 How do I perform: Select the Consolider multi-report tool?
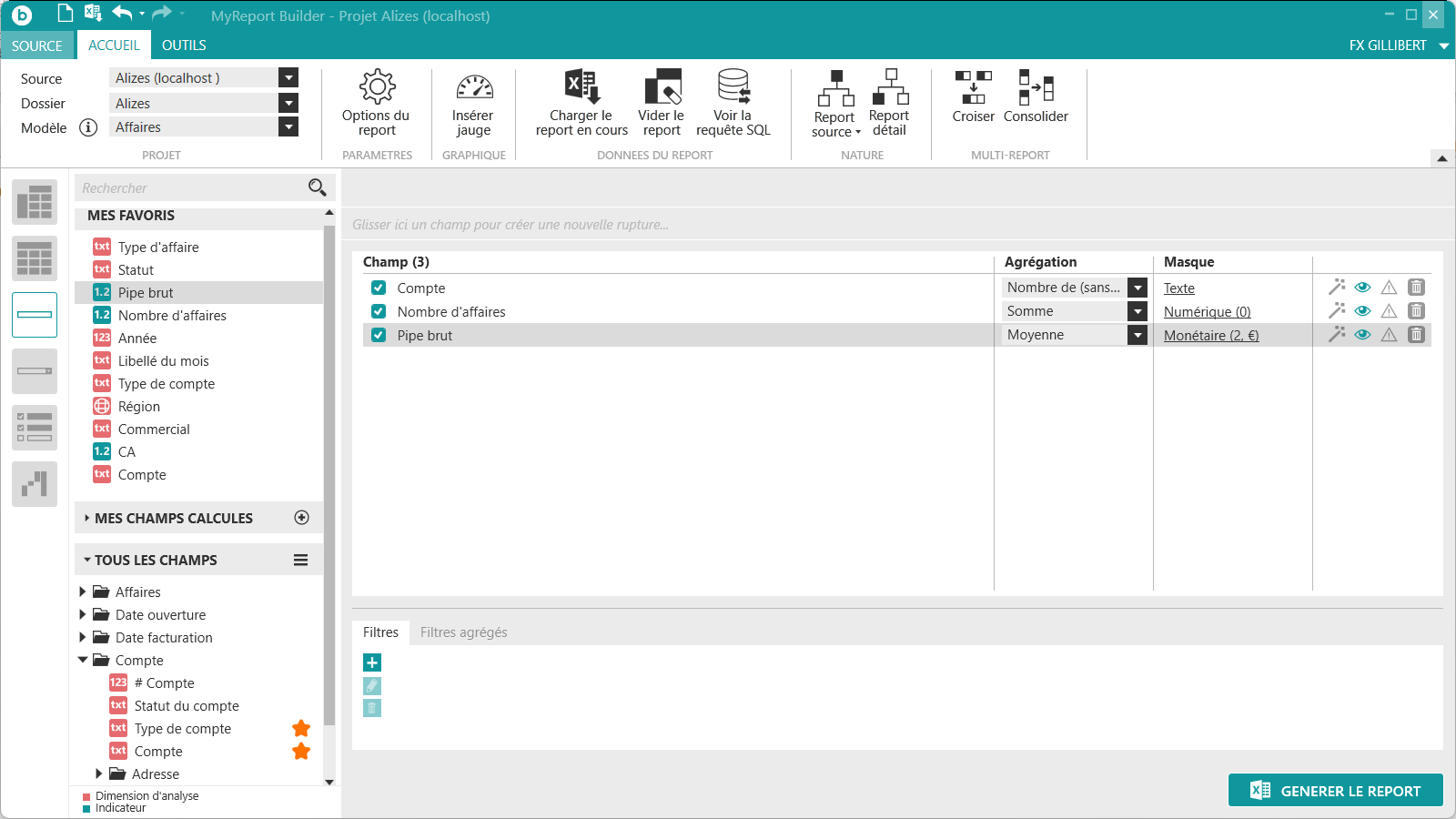coord(1036,96)
